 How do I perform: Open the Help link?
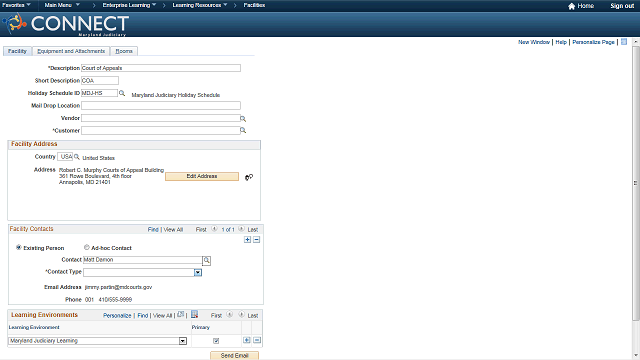[x=561, y=42]
